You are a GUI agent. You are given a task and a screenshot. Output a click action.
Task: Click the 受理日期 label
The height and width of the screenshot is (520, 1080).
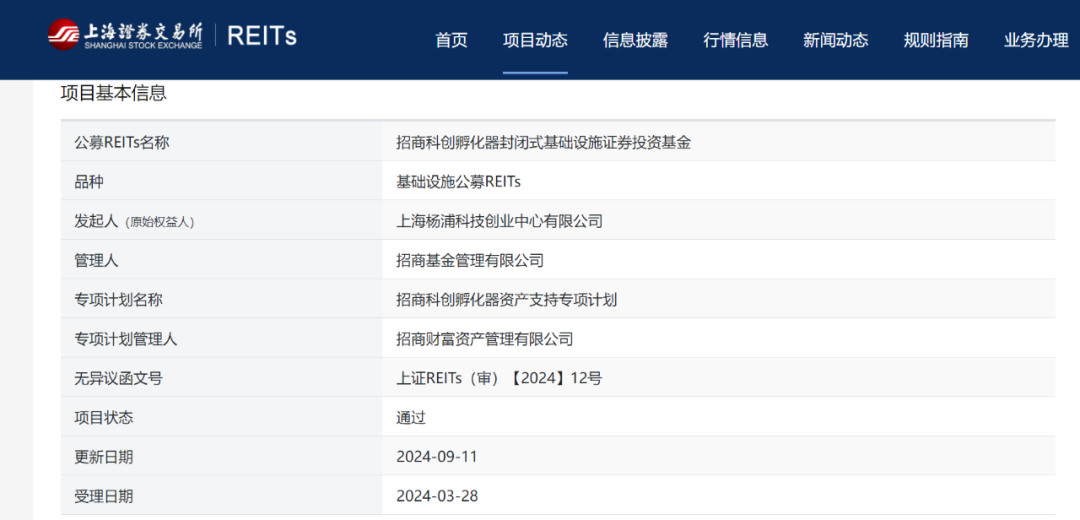(x=103, y=496)
